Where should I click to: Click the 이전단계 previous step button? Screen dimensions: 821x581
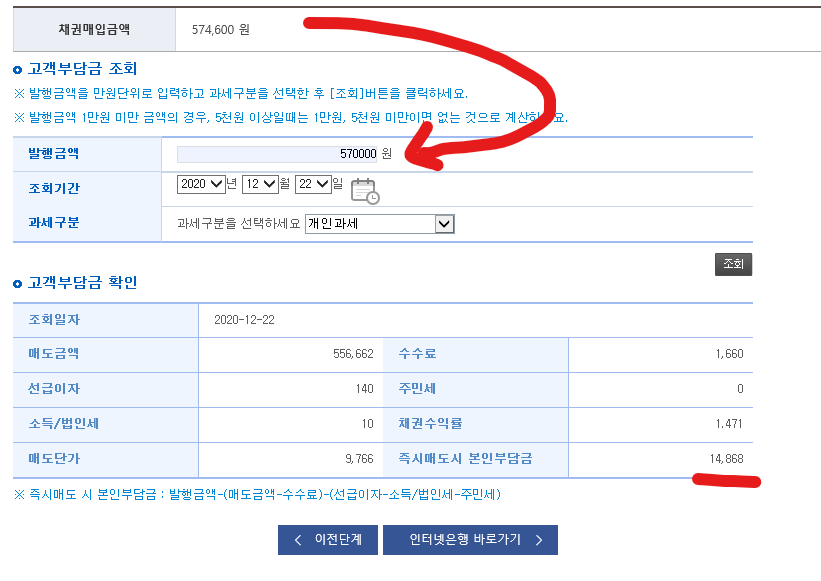(327, 540)
